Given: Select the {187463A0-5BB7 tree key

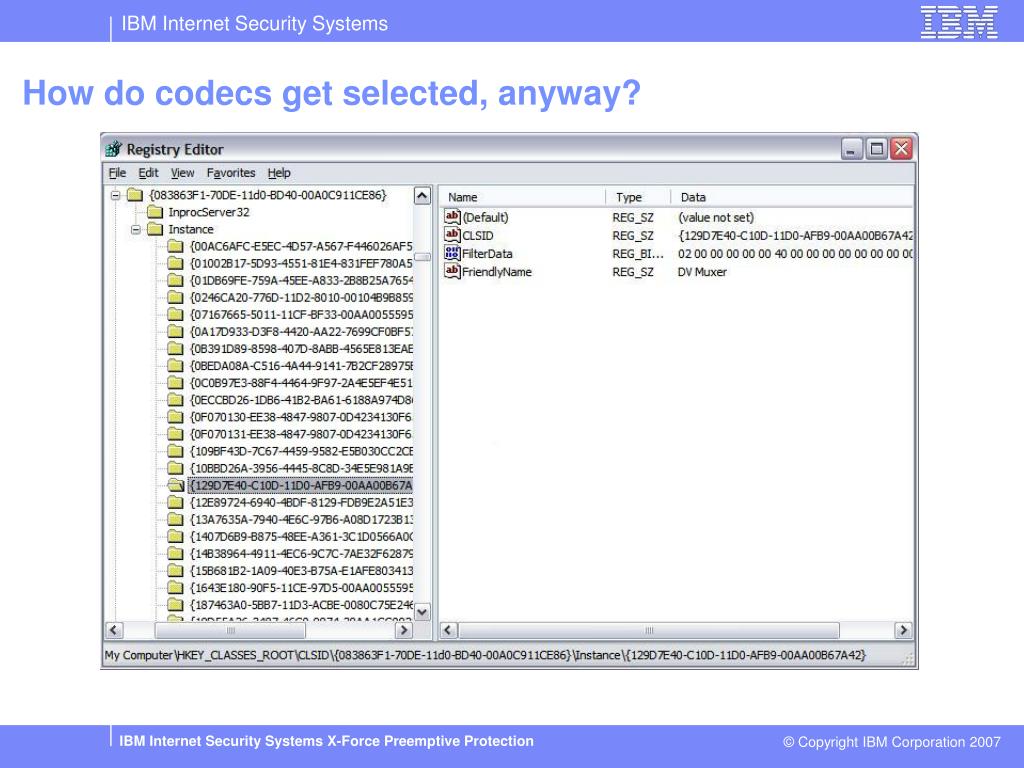Looking at the screenshot, I should [x=301, y=605].
